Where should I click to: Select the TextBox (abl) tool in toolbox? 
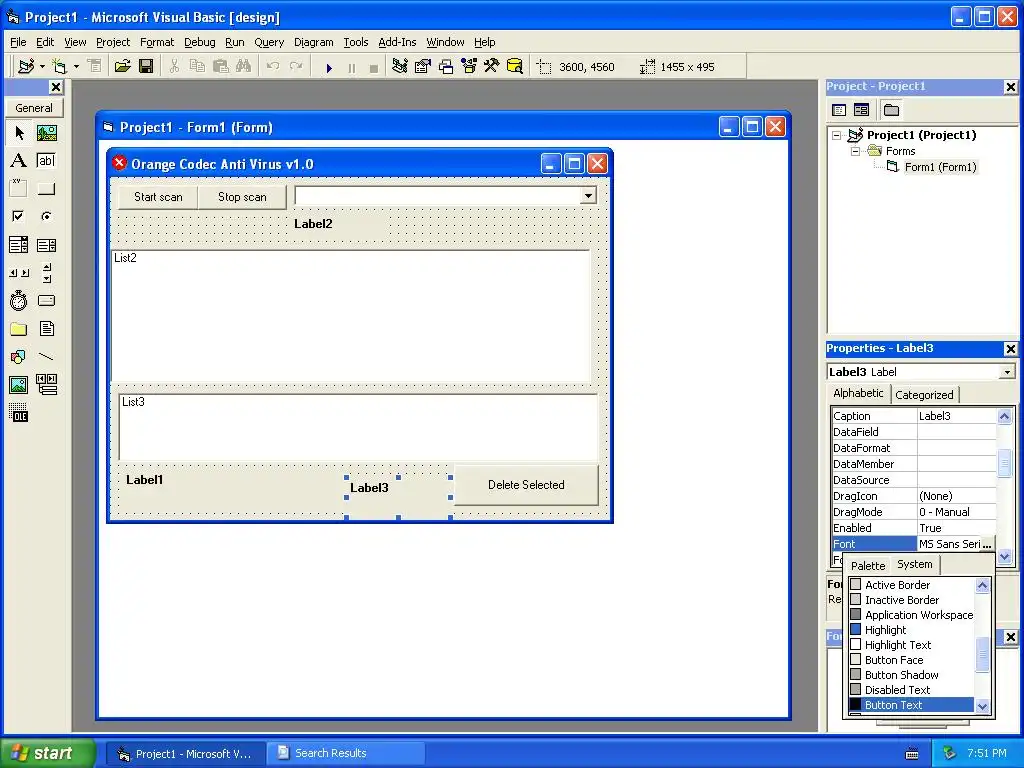46,161
